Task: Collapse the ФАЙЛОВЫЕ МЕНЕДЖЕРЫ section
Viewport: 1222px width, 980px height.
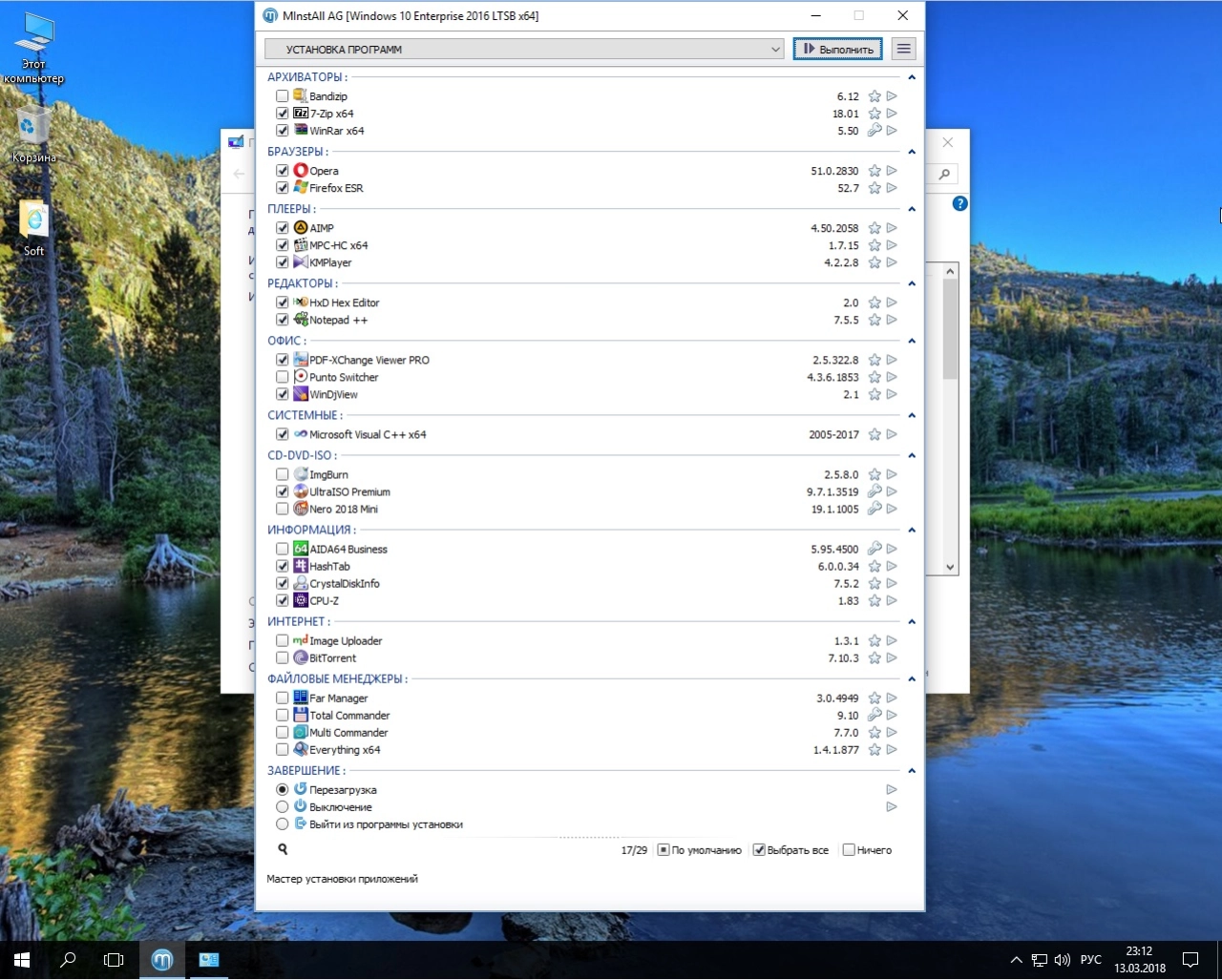Action: [912, 678]
